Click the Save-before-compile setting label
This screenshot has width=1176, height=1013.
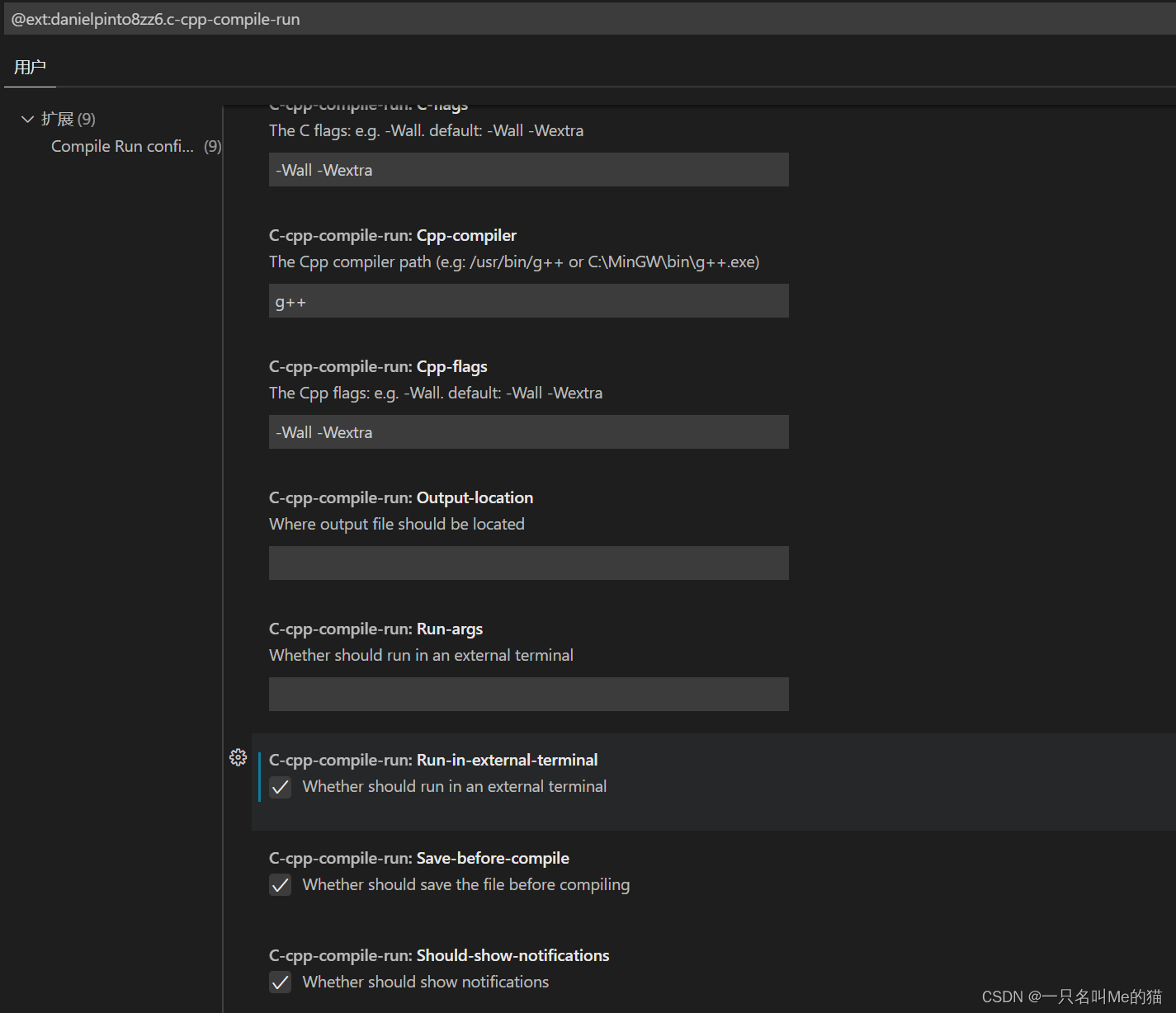point(418,858)
